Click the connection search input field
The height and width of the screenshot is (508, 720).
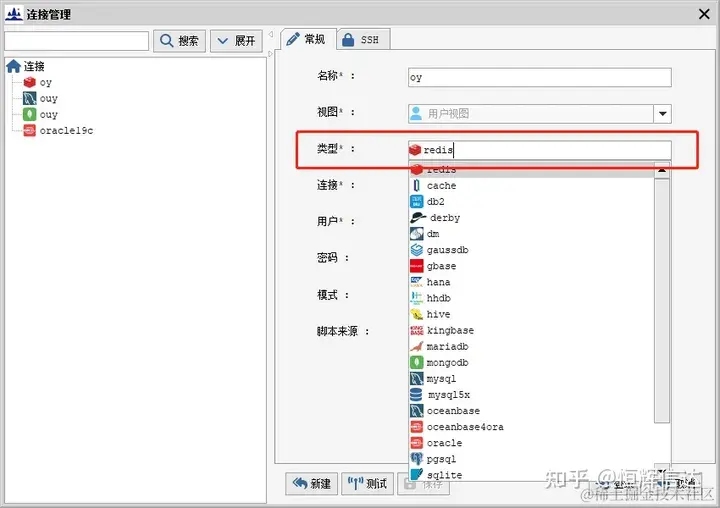click(77, 41)
